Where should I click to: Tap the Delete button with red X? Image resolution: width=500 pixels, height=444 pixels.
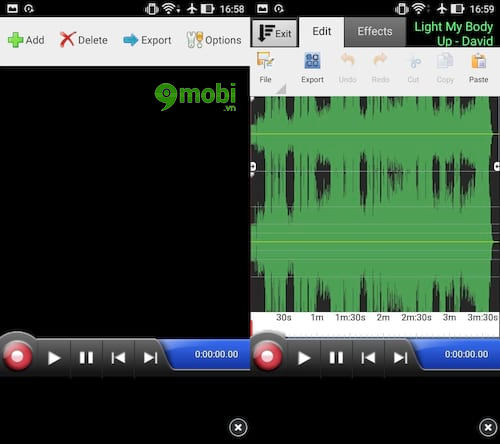click(x=84, y=40)
